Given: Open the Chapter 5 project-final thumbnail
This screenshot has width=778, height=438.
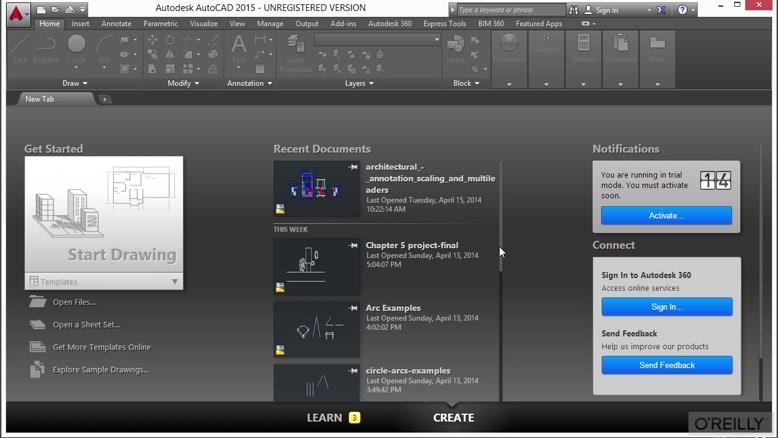Looking at the screenshot, I should pyautogui.click(x=317, y=267).
